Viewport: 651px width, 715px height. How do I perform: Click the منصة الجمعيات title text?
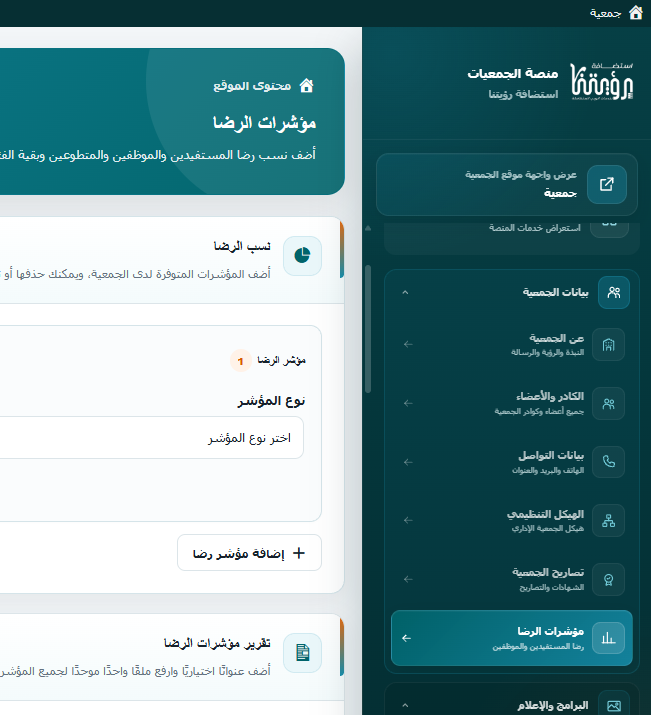click(512, 73)
